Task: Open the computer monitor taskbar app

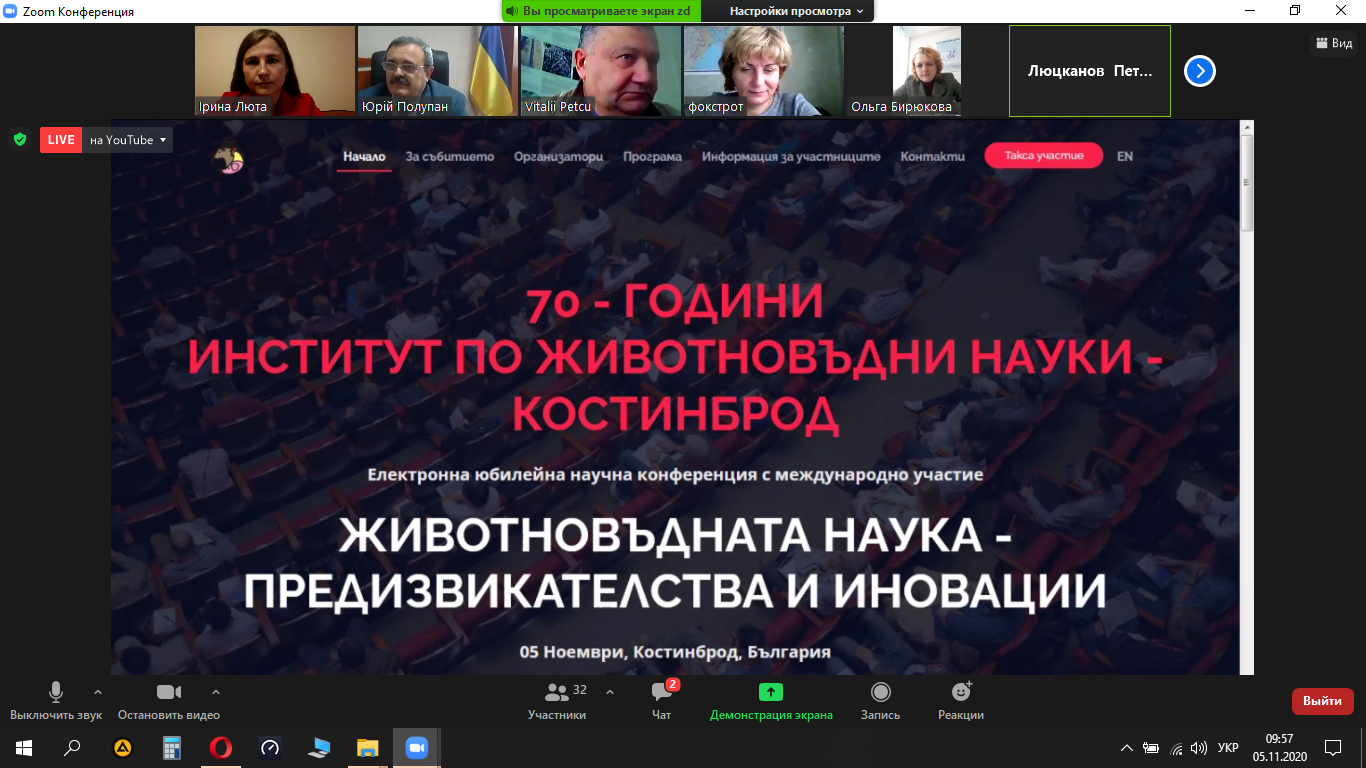Action: tap(319, 747)
